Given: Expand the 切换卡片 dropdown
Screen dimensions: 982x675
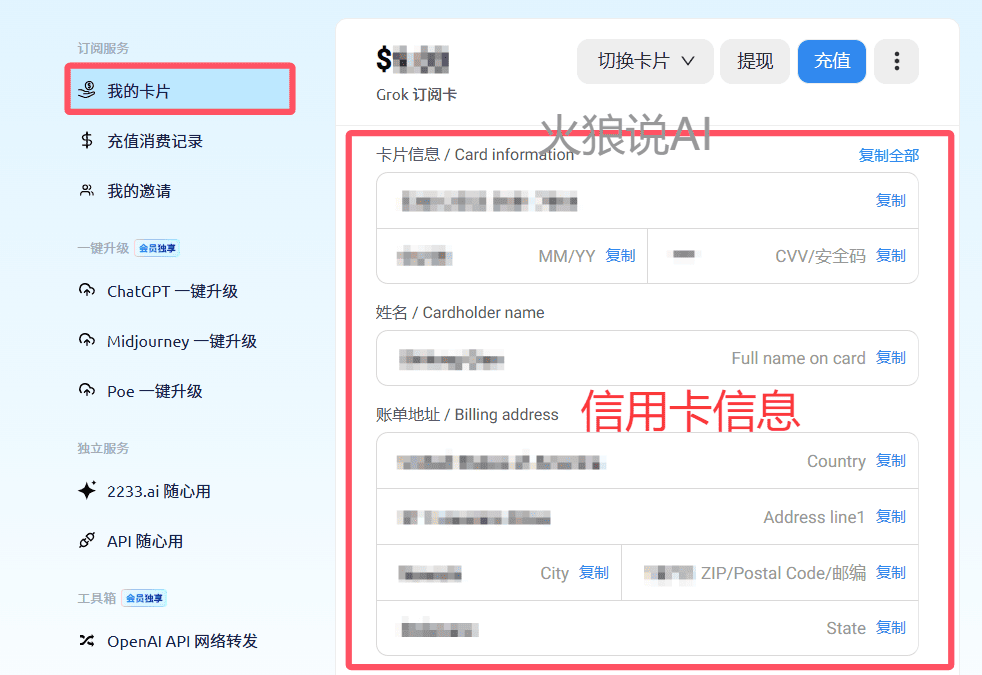Looking at the screenshot, I should coord(645,61).
